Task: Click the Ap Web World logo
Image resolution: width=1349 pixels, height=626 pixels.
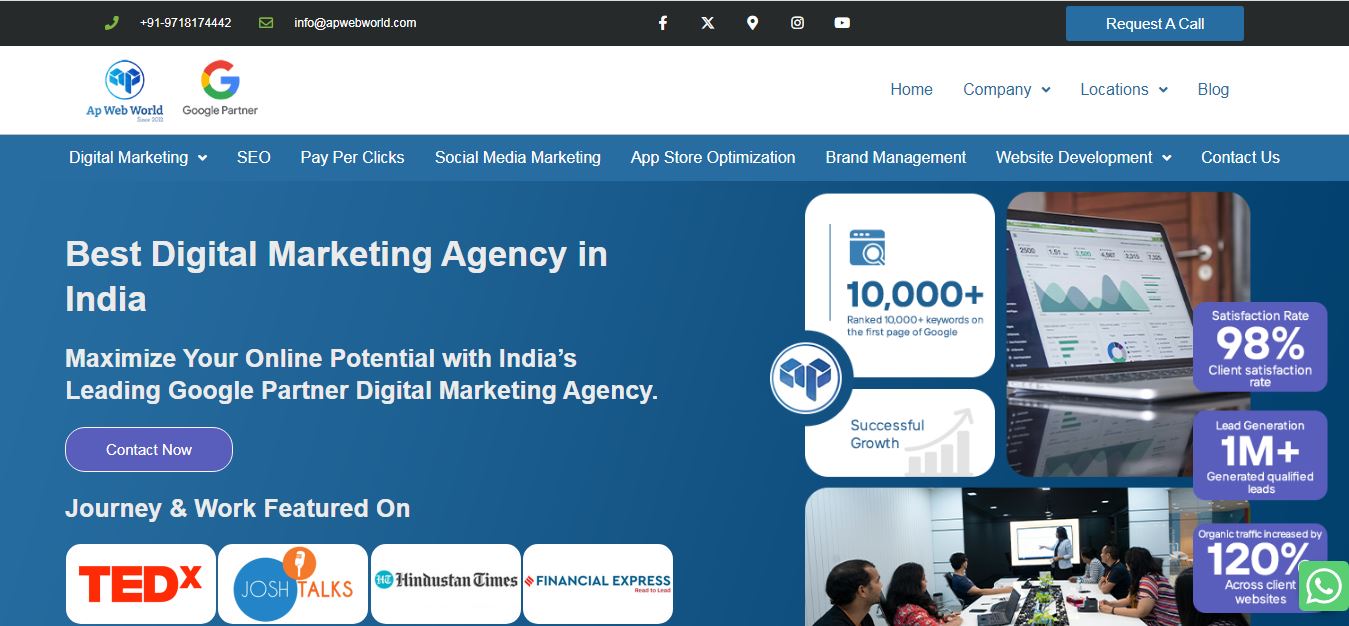Action: point(125,90)
